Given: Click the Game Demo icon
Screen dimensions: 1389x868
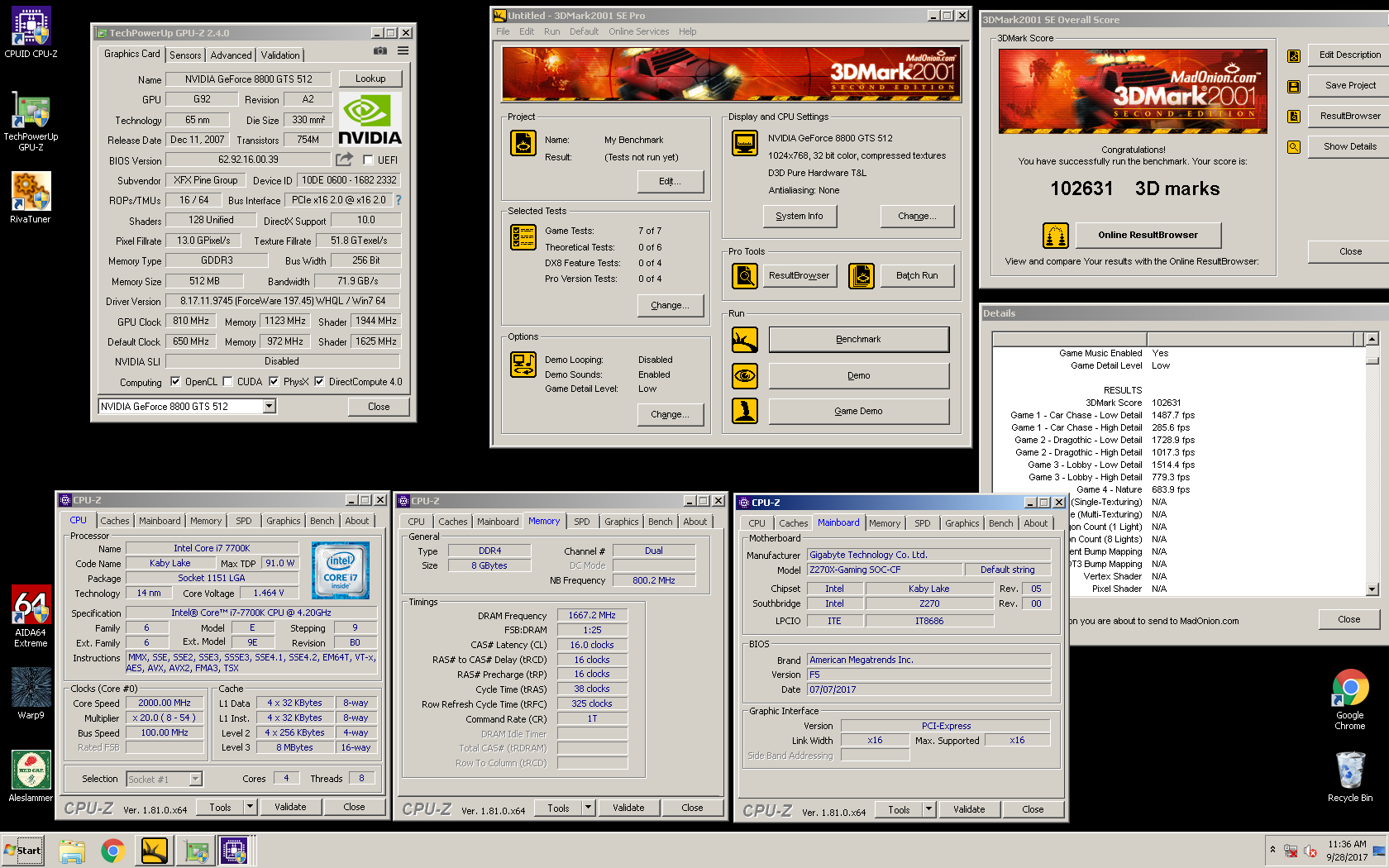Looking at the screenshot, I should click(x=745, y=411).
